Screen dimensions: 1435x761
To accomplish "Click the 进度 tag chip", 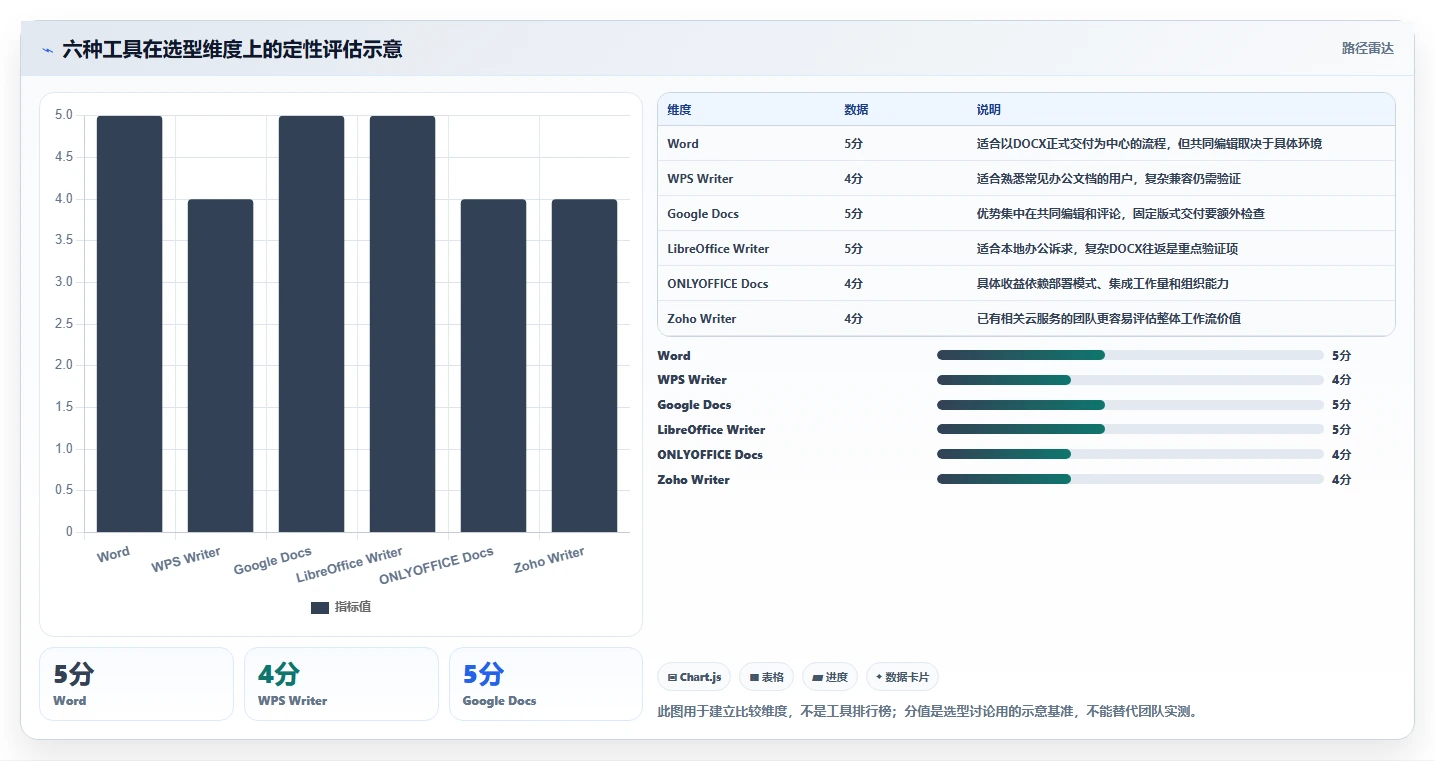I will coord(830,677).
